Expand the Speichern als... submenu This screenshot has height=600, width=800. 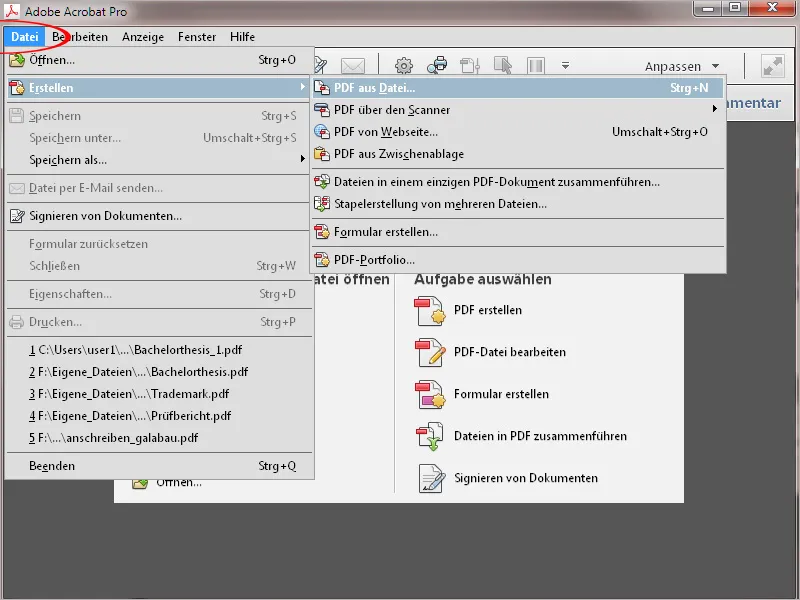click(x=160, y=160)
